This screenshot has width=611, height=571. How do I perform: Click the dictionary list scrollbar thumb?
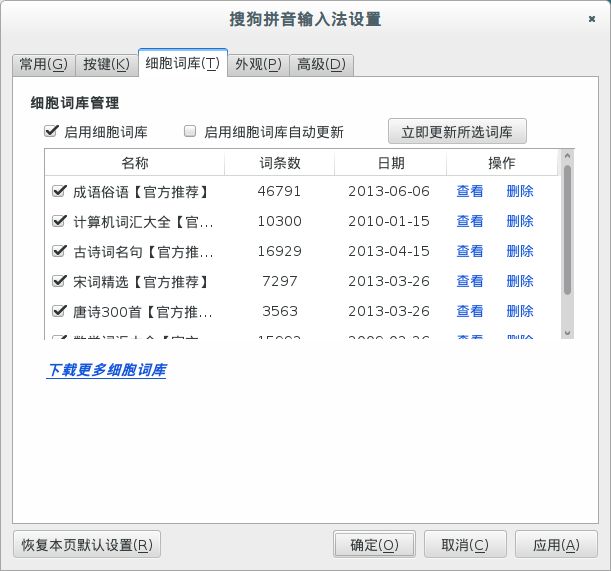tap(567, 230)
